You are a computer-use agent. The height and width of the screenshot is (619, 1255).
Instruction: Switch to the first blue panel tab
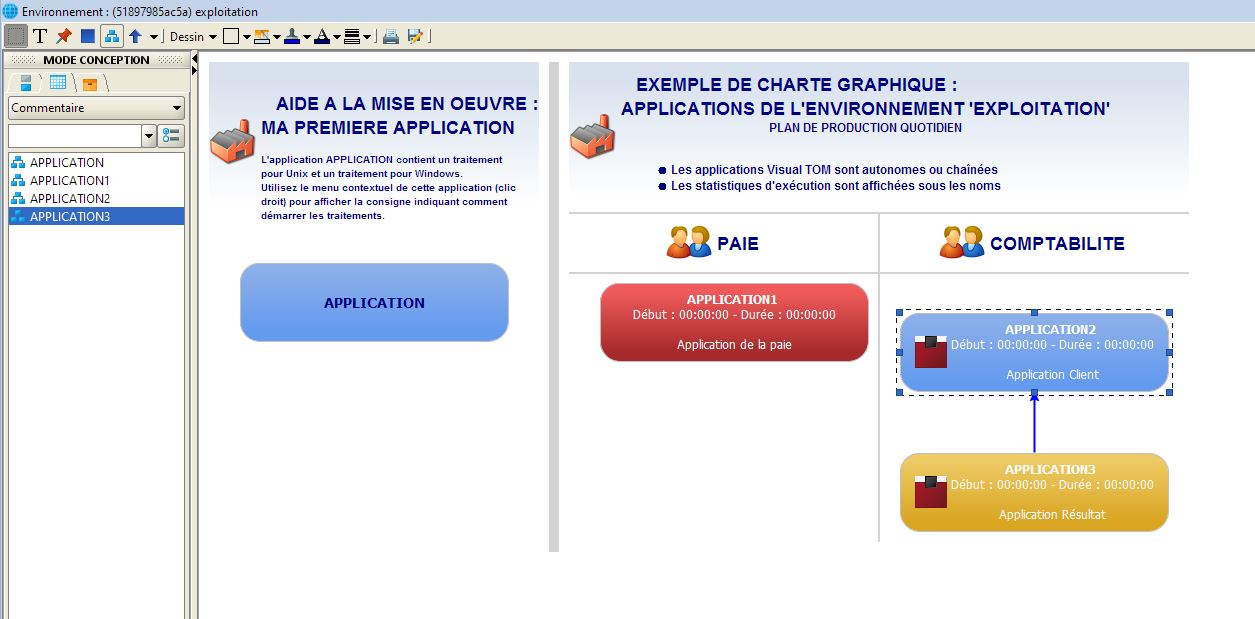click(25, 83)
